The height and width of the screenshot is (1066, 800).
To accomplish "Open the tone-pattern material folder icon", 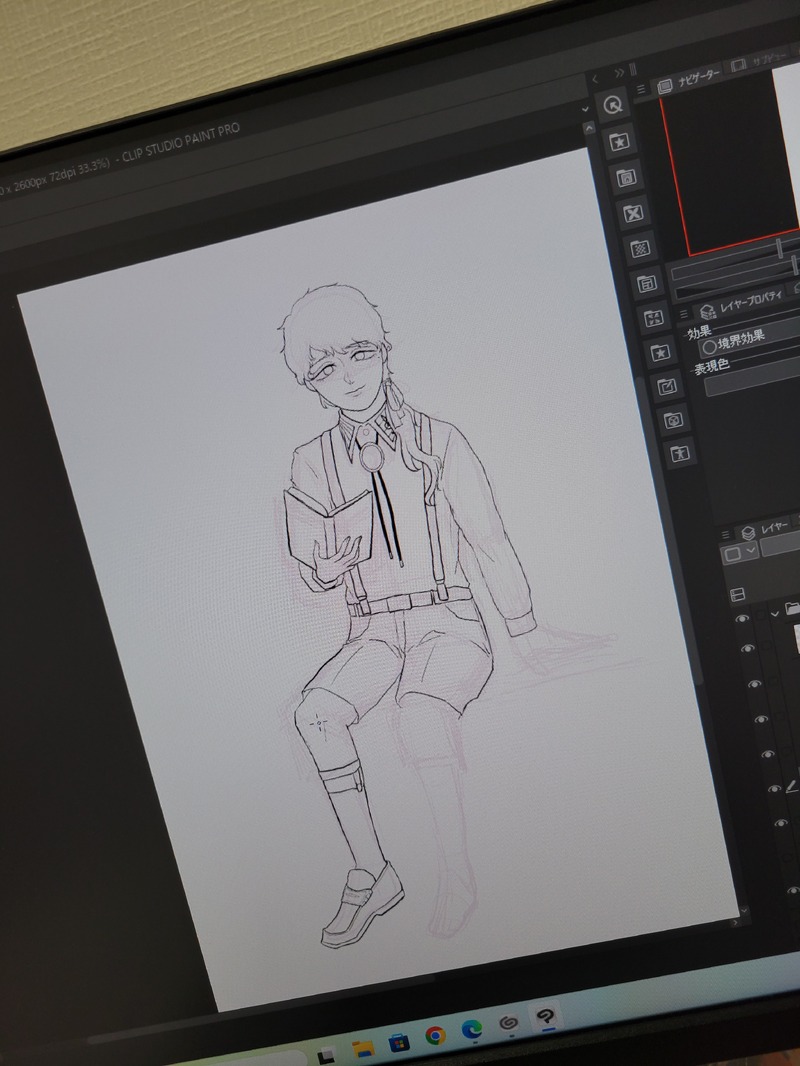I will coord(640,248).
